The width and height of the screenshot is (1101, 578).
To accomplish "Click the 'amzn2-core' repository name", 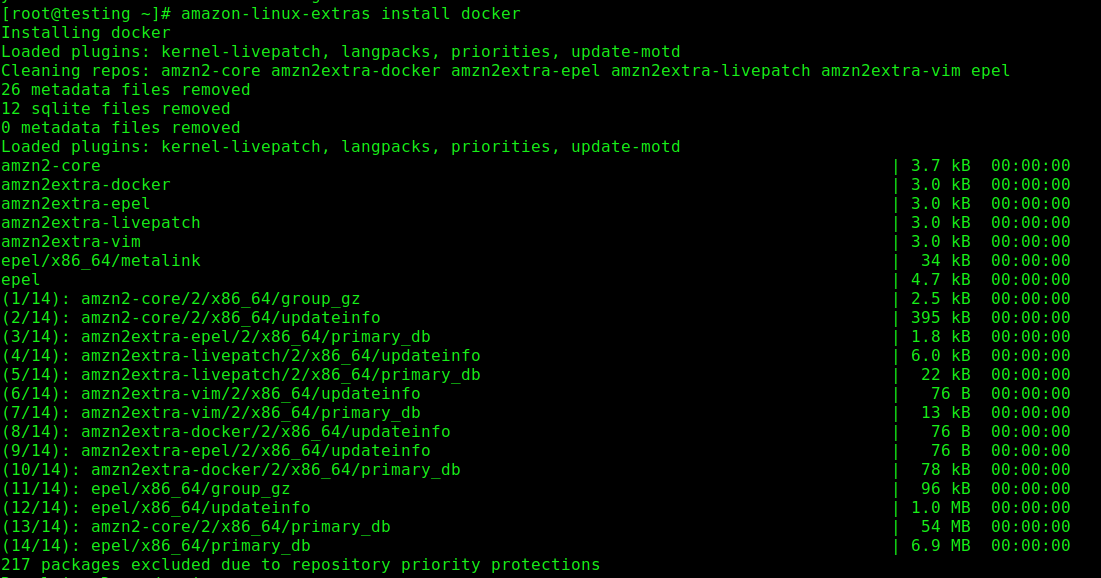I will 51,166.
